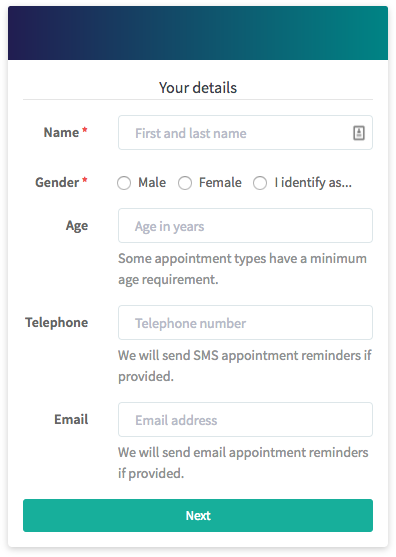Click the 'First and last name' input
This screenshot has height=557, width=396.
tap(245, 133)
